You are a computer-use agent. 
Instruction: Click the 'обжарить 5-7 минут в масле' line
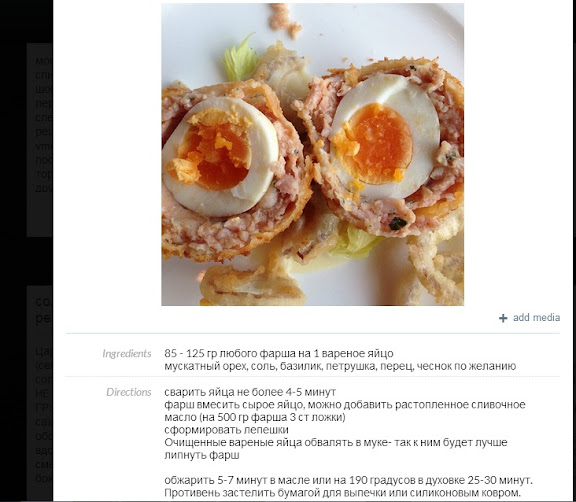pyautogui.click(x=348, y=480)
